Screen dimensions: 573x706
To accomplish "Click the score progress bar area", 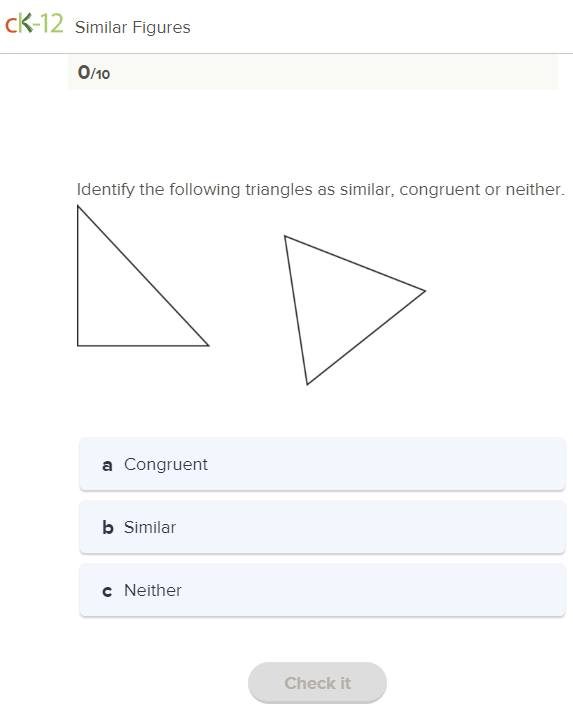I will click(x=313, y=72).
